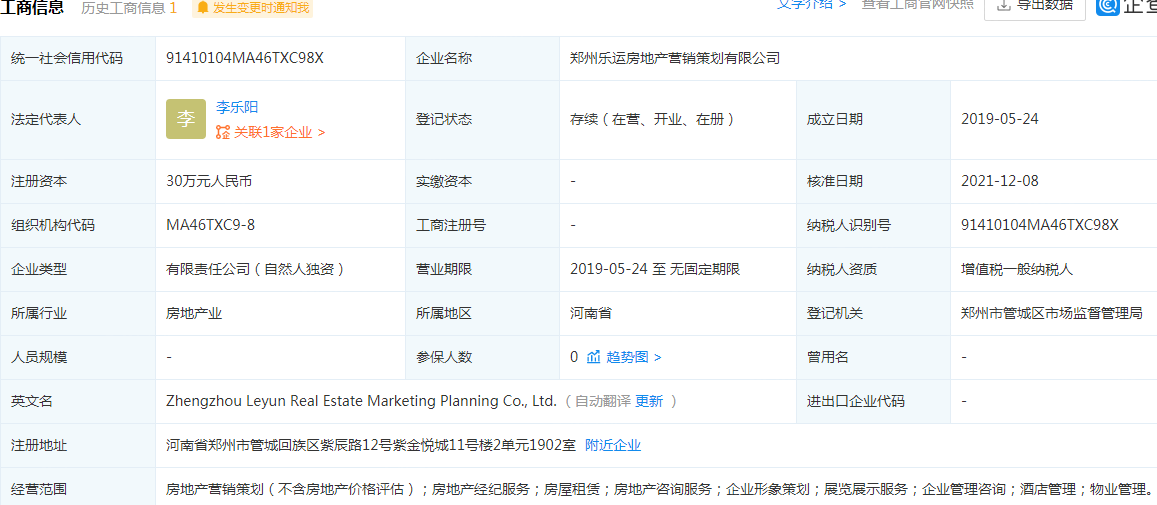Select registration authority 郑州市管城区市场监督管理局
1157x505 pixels.
[x=1052, y=314]
